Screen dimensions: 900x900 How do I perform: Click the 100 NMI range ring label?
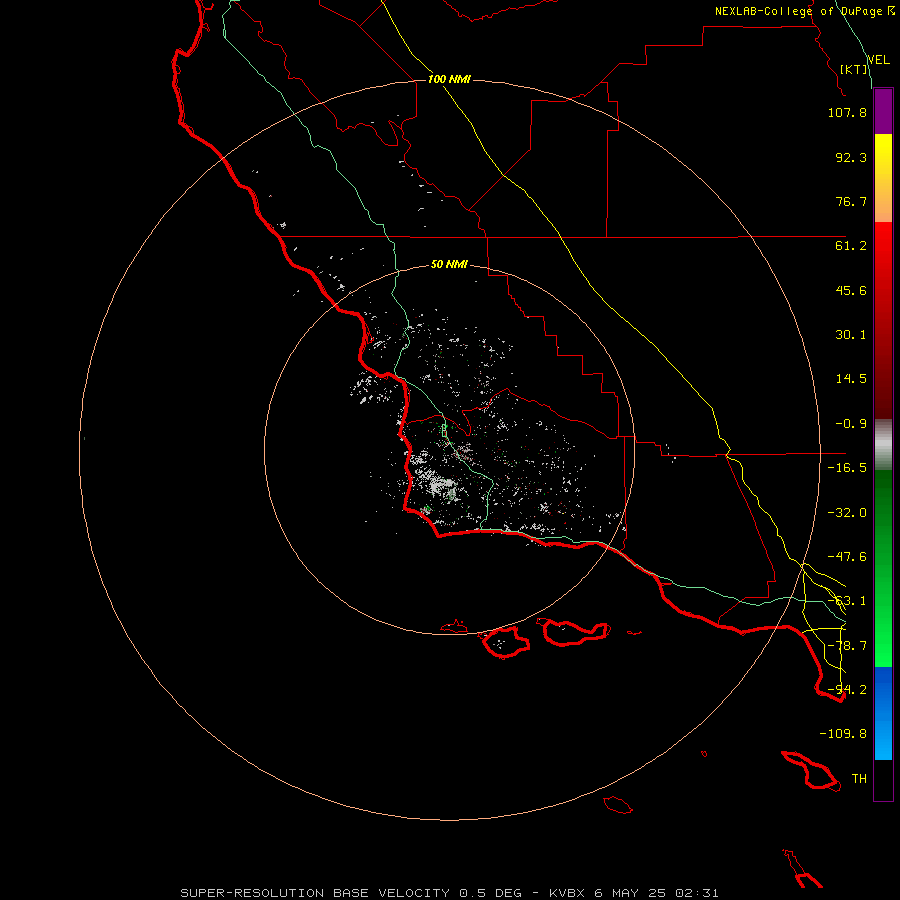pyautogui.click(x=449, y=79)
